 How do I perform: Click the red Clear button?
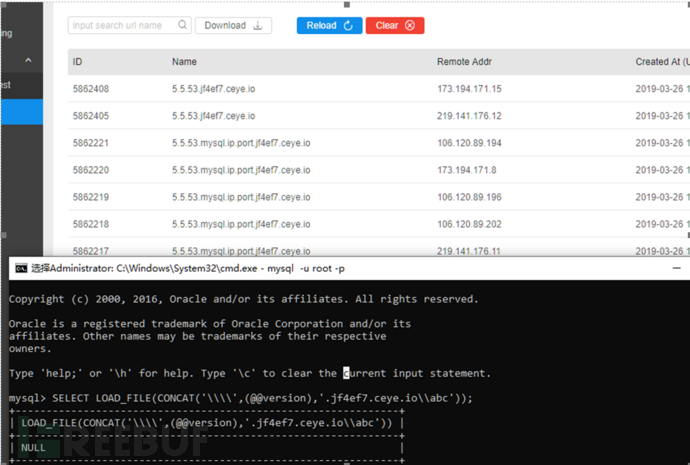[395, 26]
